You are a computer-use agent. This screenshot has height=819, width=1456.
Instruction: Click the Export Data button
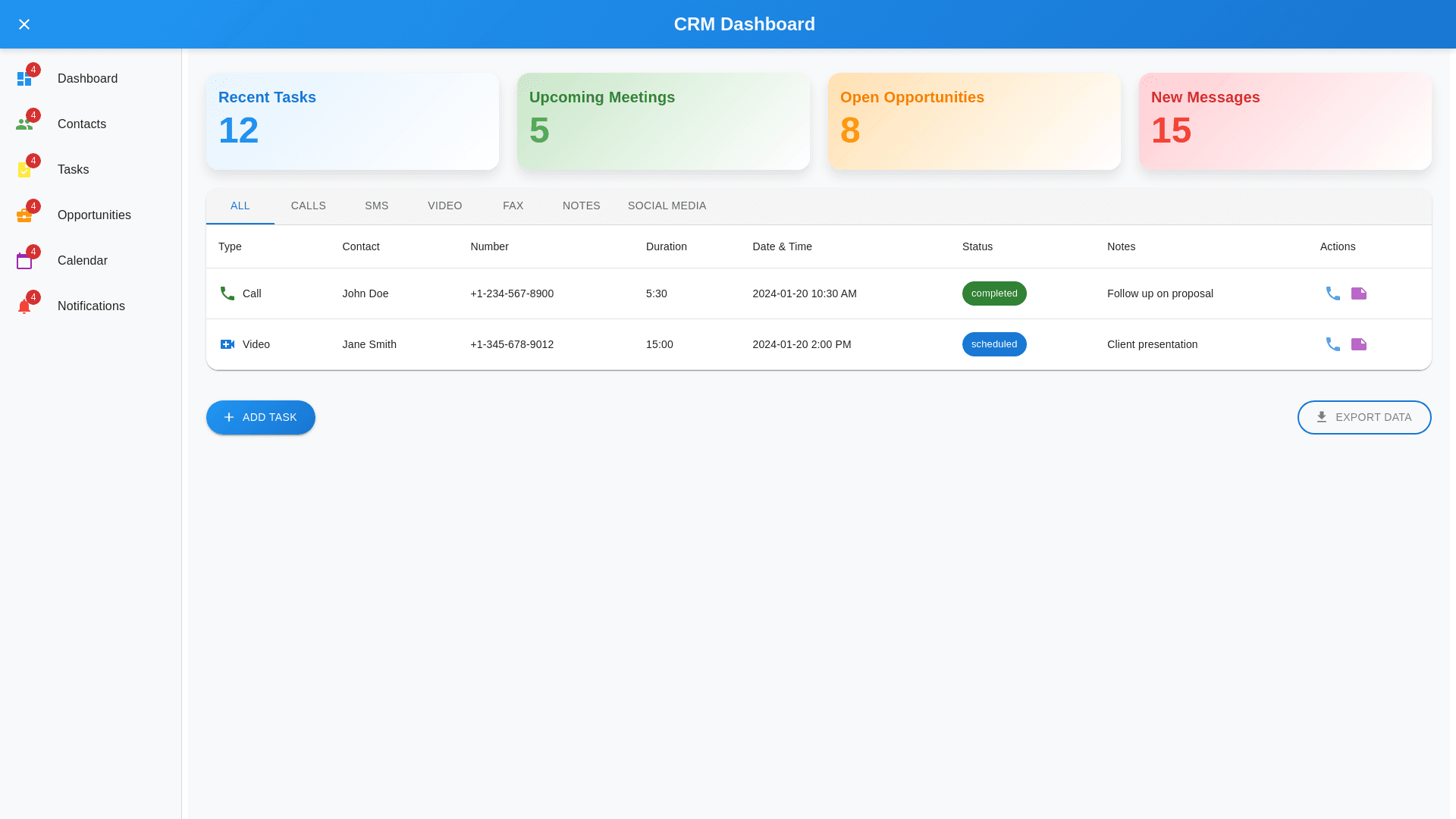[1363, 417]
